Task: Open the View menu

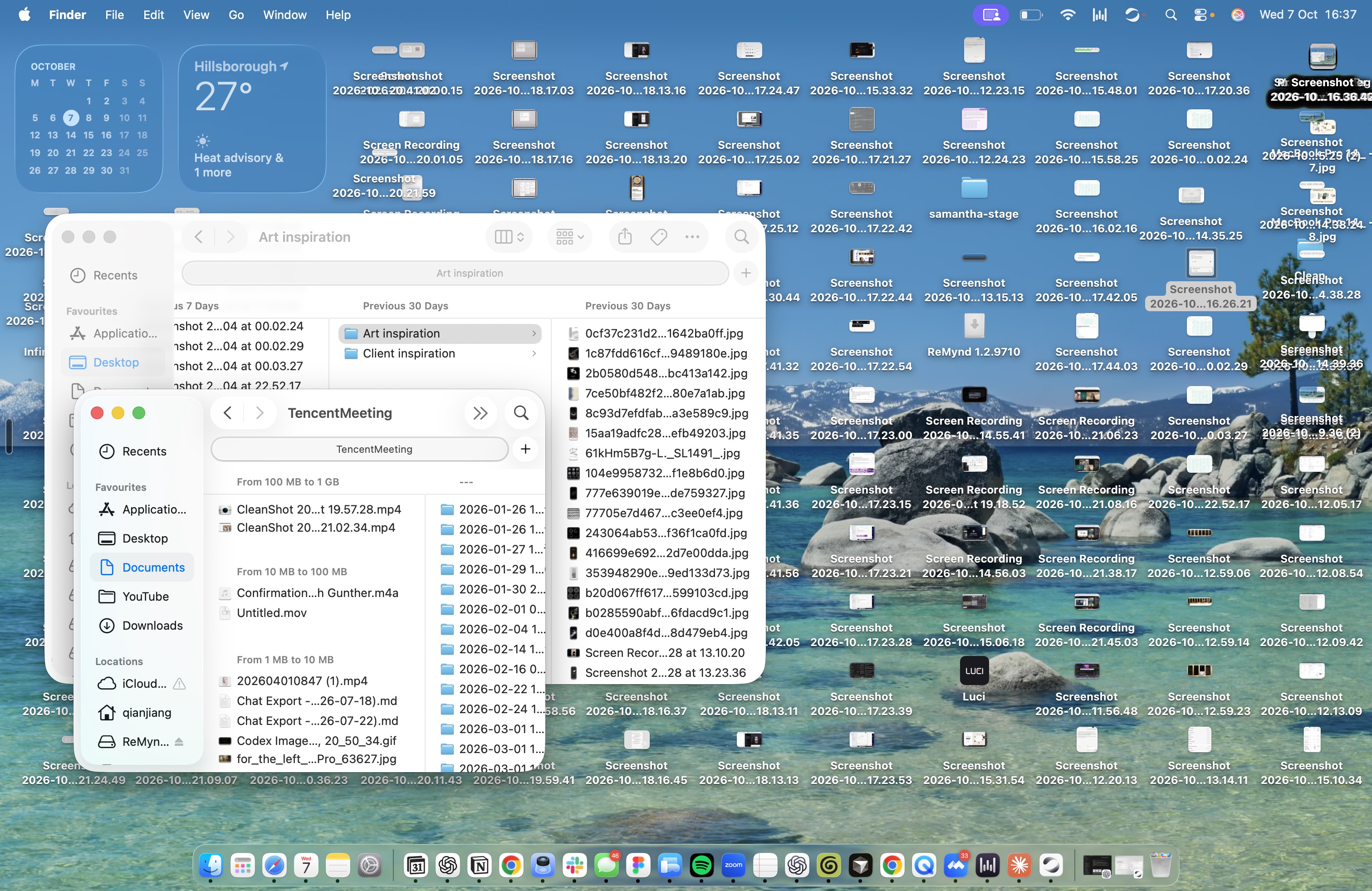Action: [196, 15]
